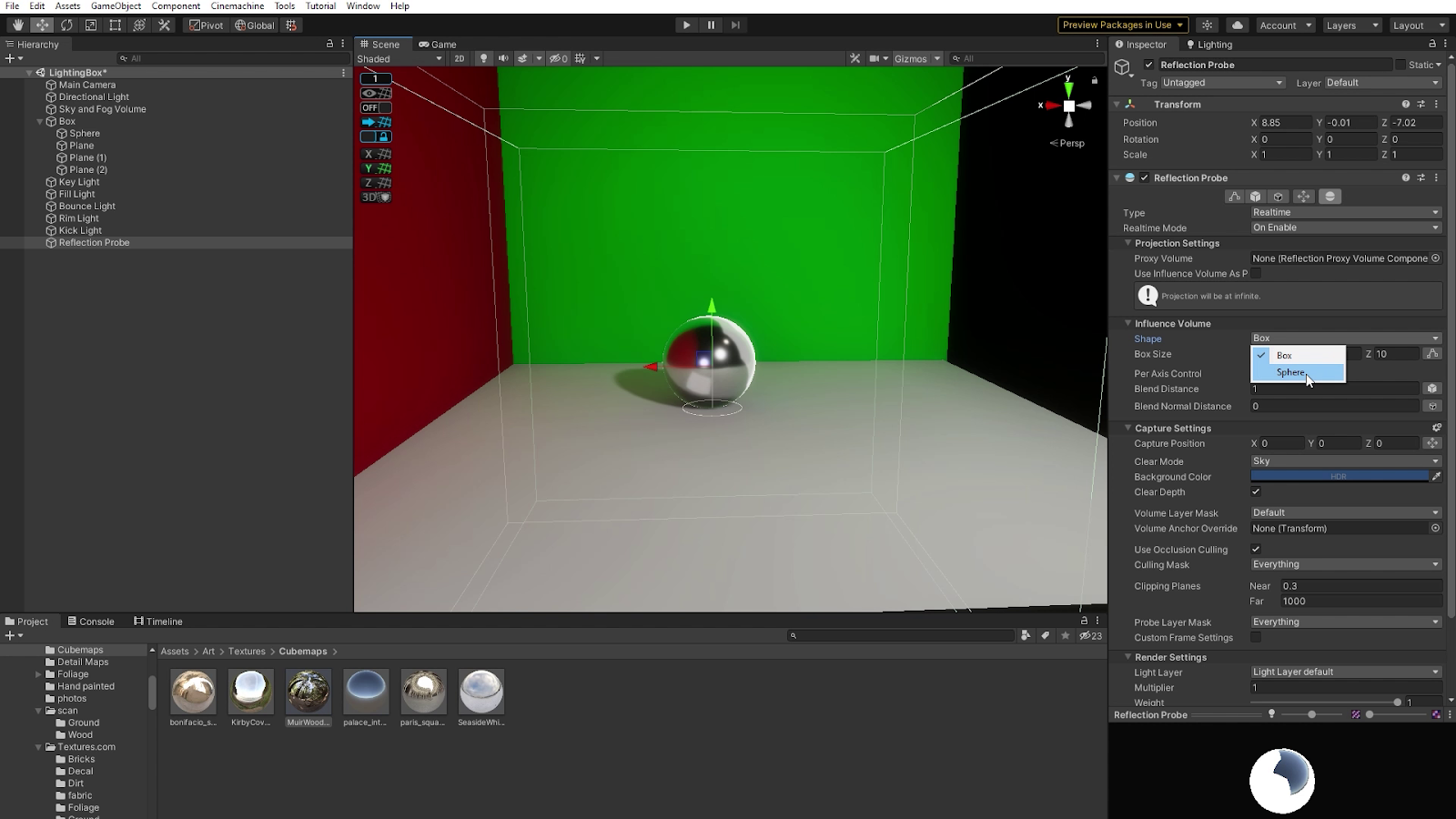Enable Use Influence Volume As Proxy
Image resolution: width=1456 pixels, height=819 pixels.
(1256, 273)
